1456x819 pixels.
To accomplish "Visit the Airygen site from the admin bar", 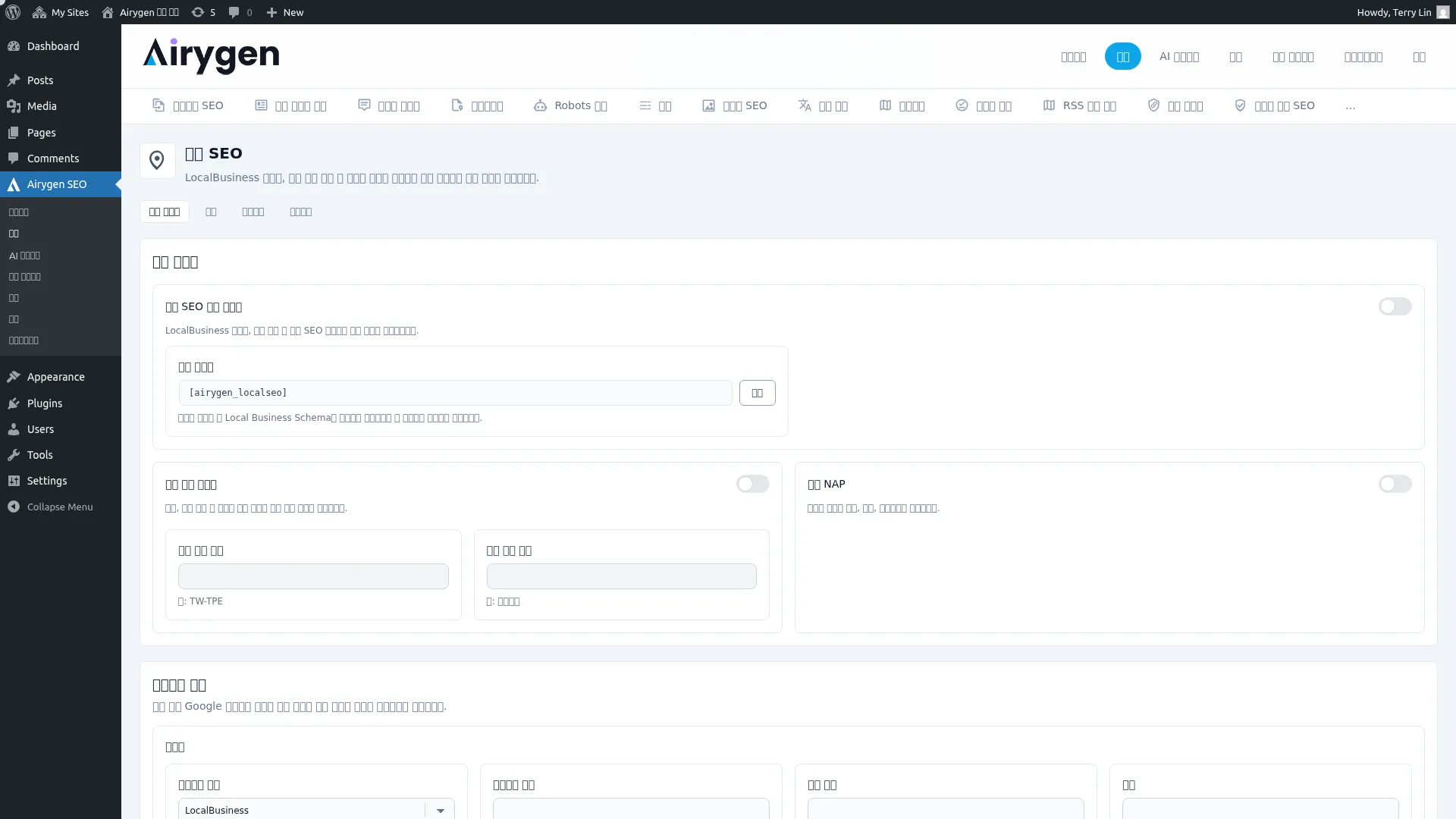I will (x=140, y=12).
